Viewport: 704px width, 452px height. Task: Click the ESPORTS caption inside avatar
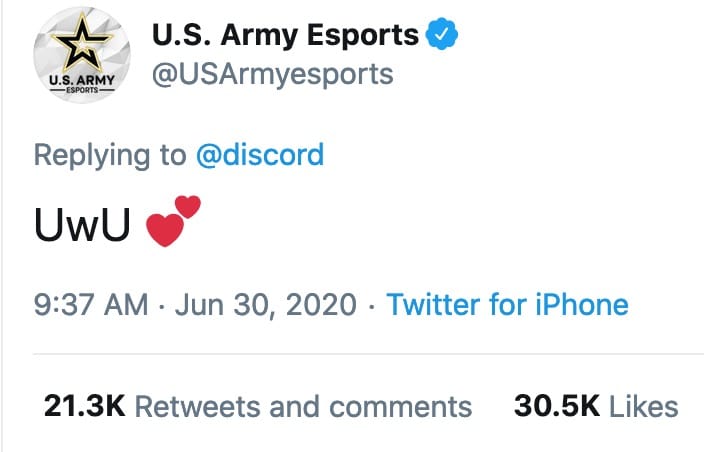pyautogui.click(x=82, y=90)
